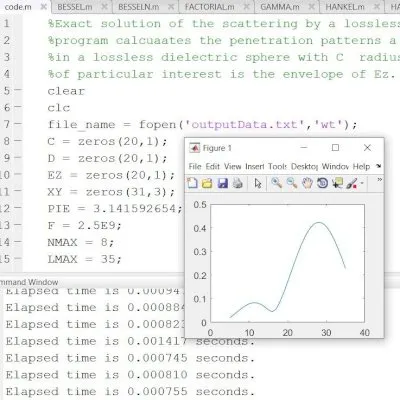Open the Tools menu in Figure 1
Image resolution: width=400 pixels, height=400 pixels.
(277, 166)
